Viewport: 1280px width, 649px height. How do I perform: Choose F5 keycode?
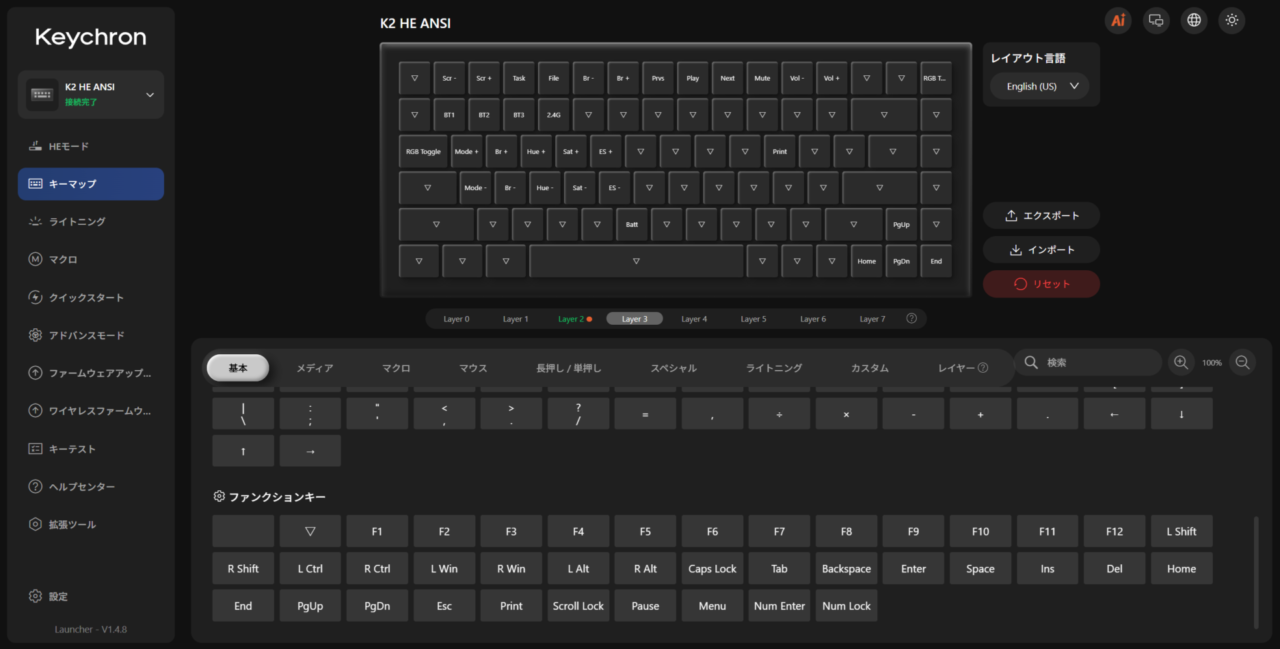point(645,532)
